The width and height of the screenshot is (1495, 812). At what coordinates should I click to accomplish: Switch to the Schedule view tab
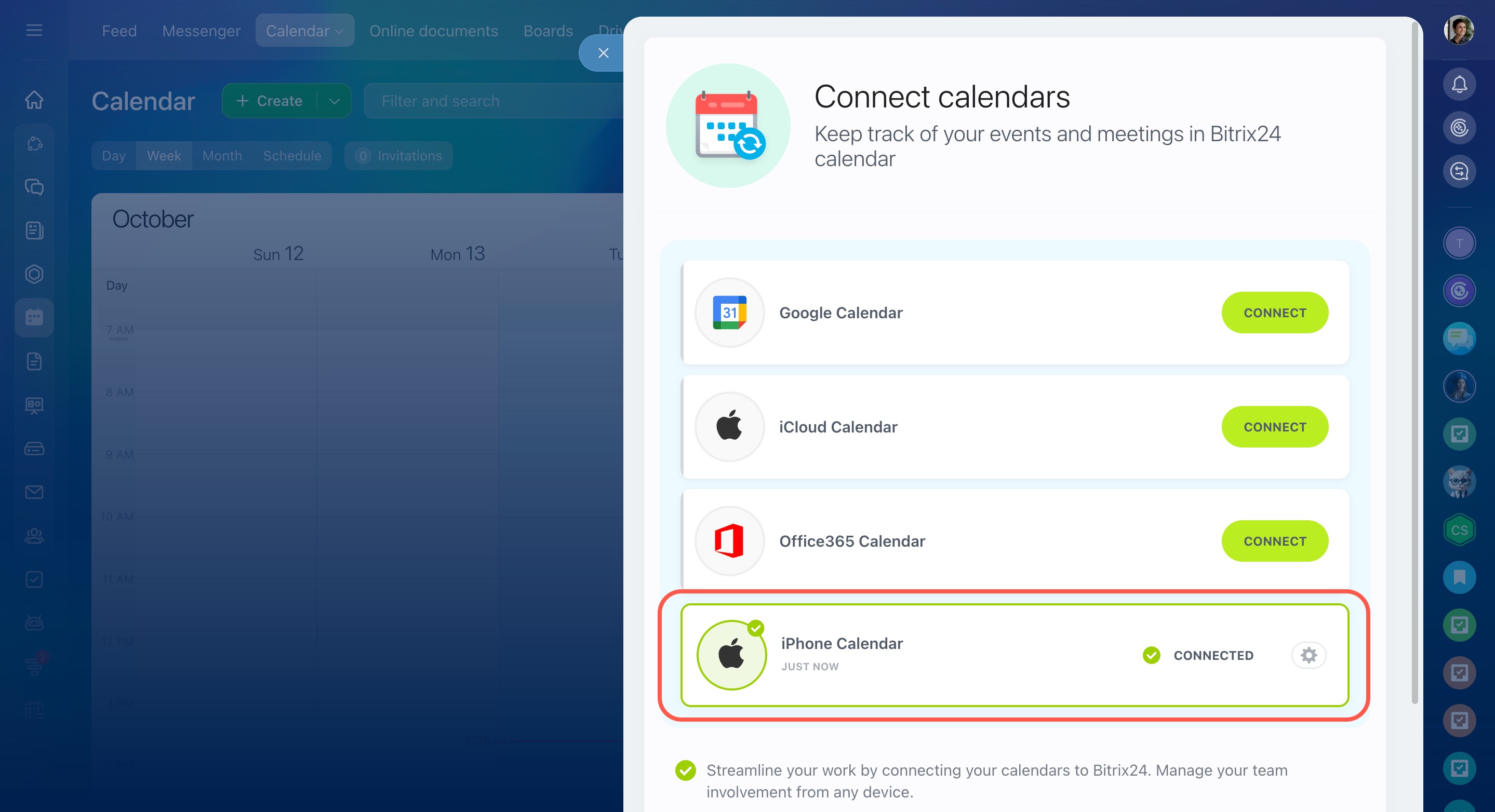click(x=292, y=155)
